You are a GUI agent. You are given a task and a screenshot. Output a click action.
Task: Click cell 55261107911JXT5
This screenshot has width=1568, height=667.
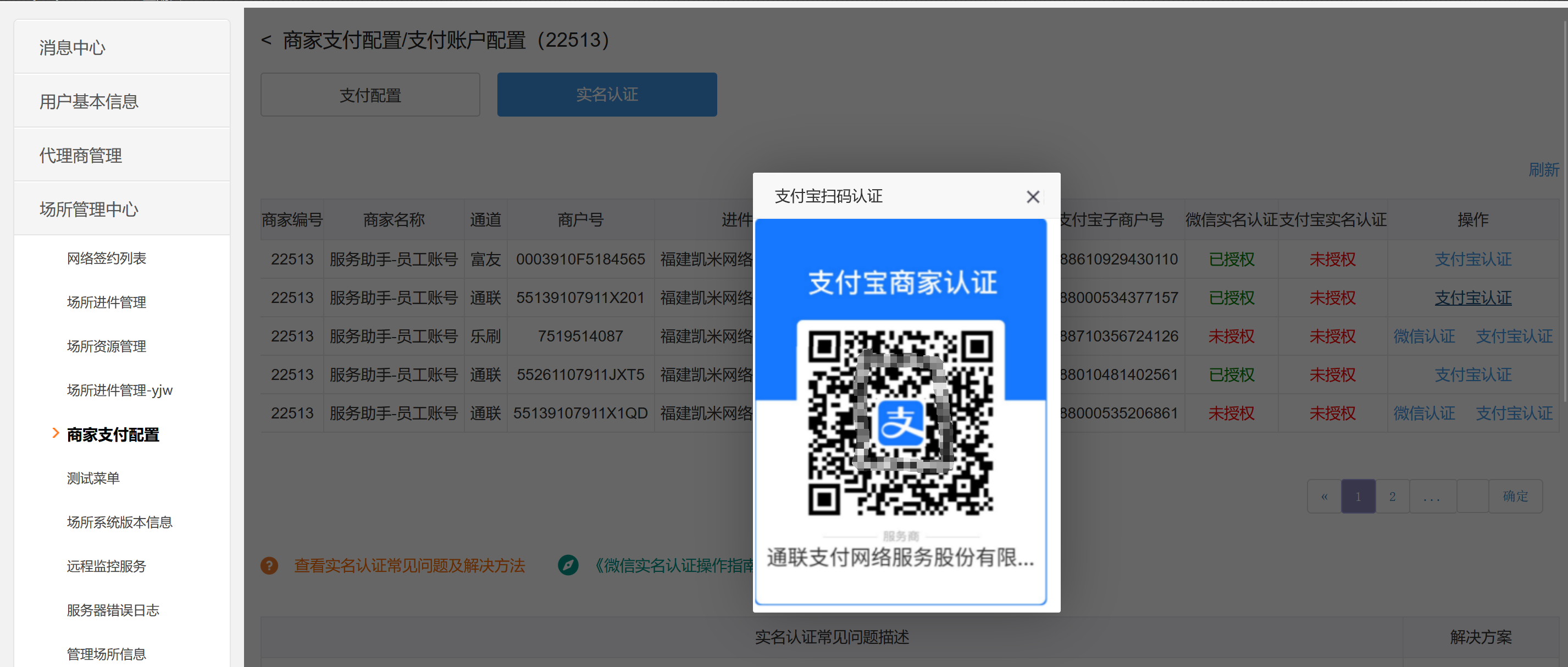(x=580, y=374)
